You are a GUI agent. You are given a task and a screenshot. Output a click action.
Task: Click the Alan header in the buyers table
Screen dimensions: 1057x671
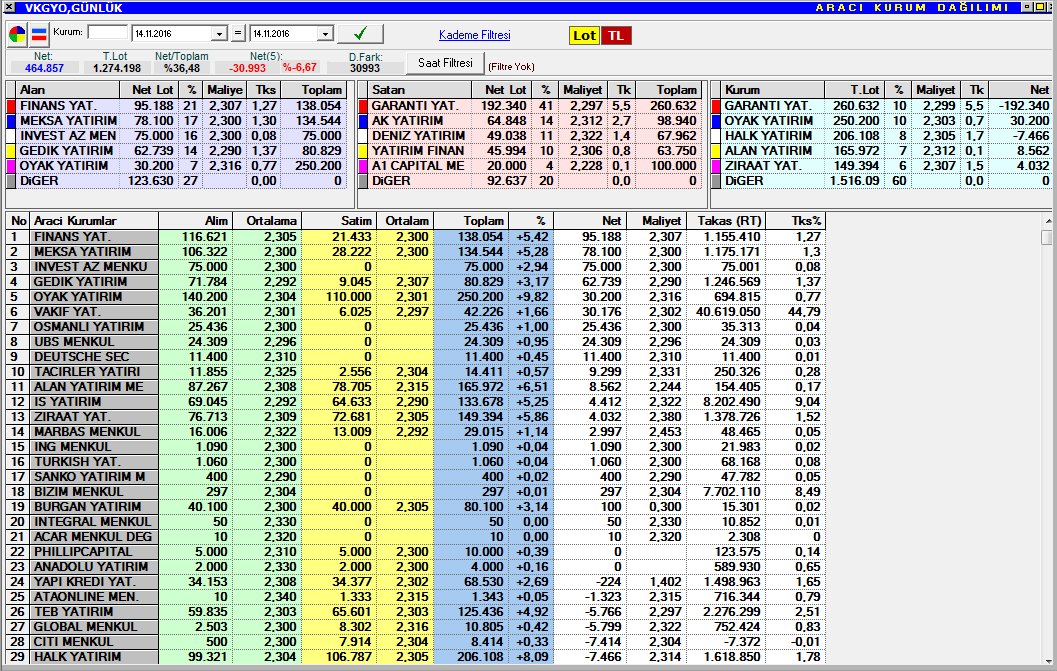67,90
